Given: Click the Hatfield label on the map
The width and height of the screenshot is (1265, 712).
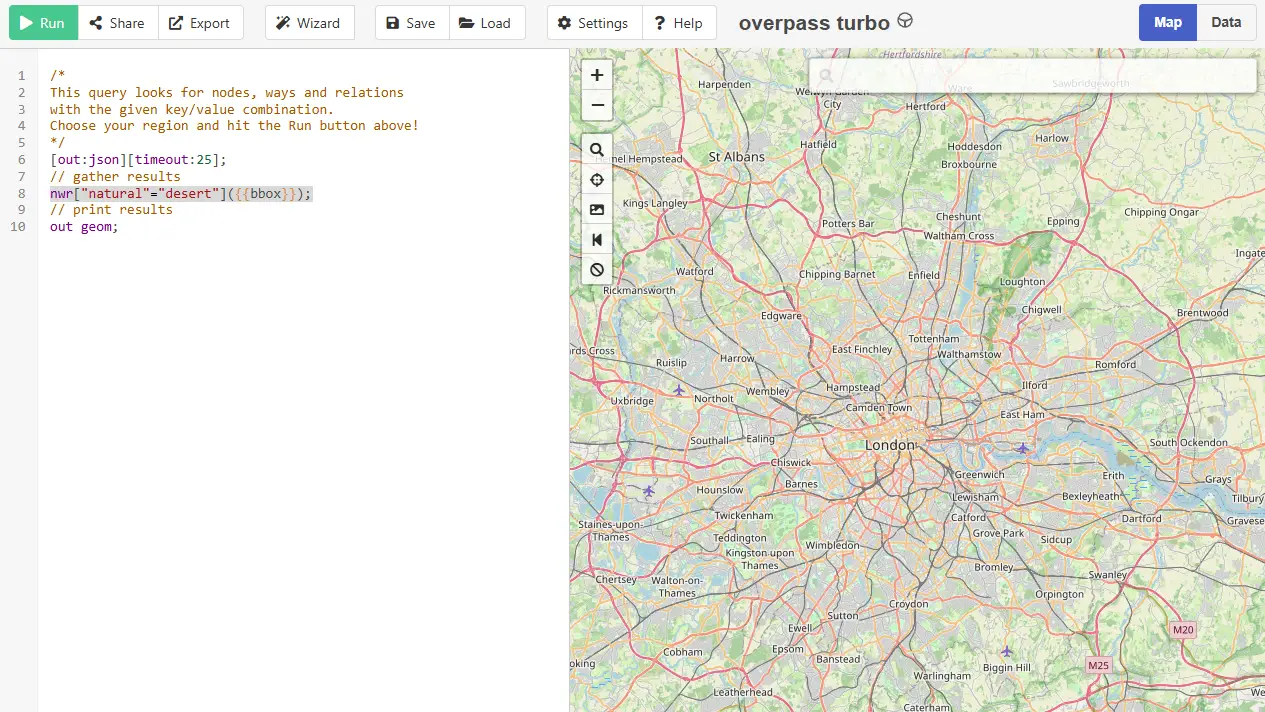Looking at the screenshot, I should coord(819,144).
